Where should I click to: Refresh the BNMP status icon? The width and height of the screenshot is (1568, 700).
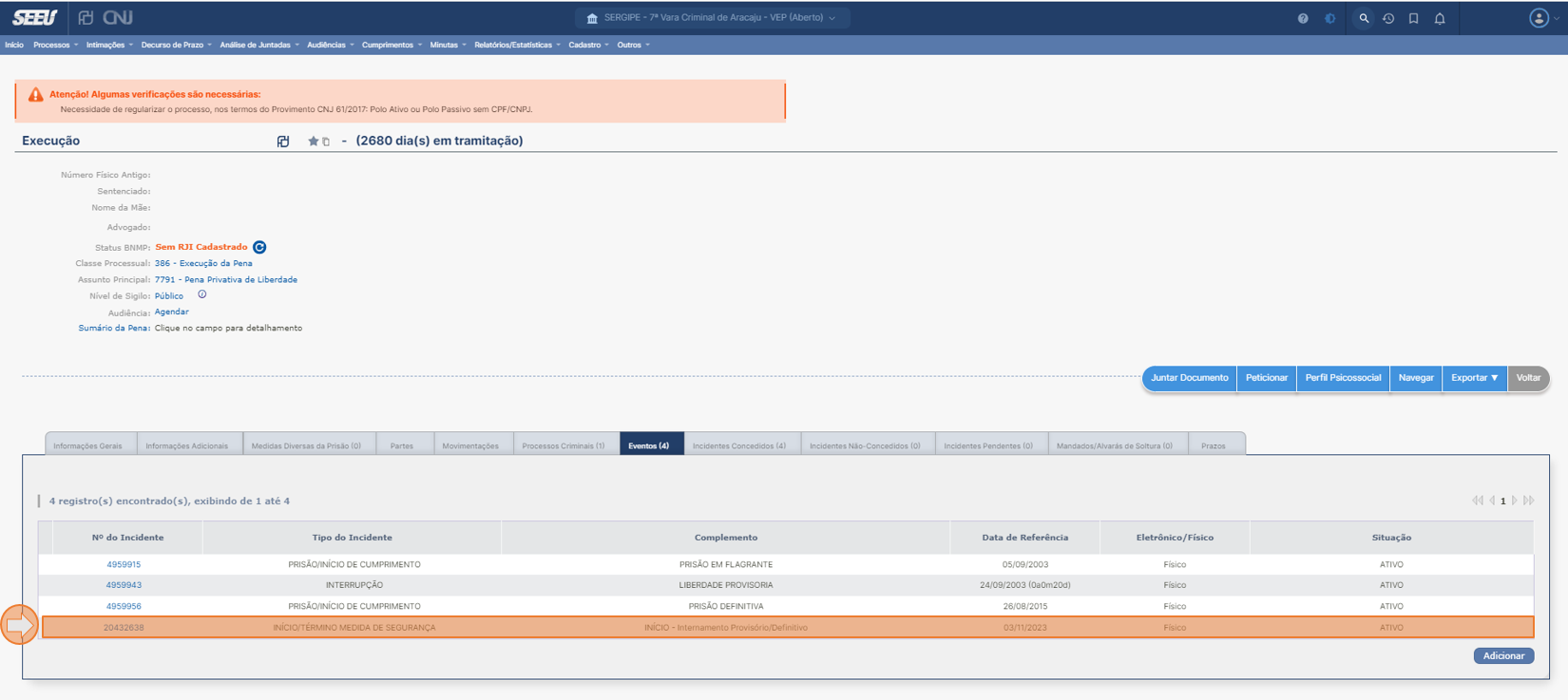tap(259, 247)
